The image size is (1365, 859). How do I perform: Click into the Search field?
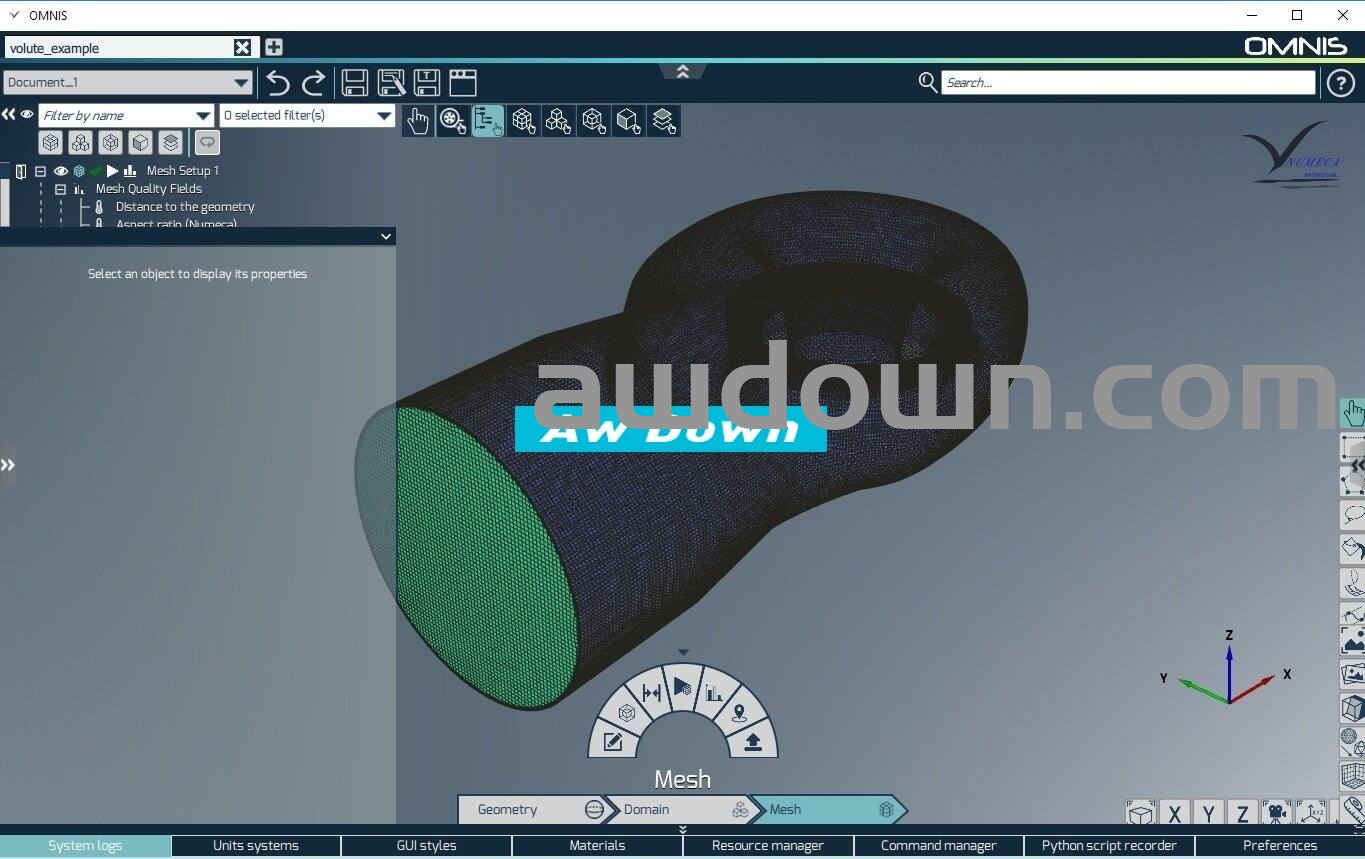tap(1127, 83)
